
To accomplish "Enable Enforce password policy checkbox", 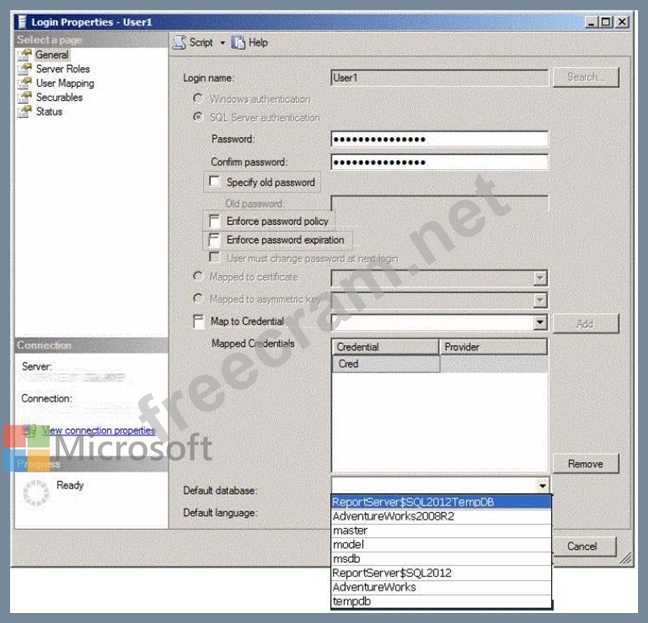I will [214, 221].
